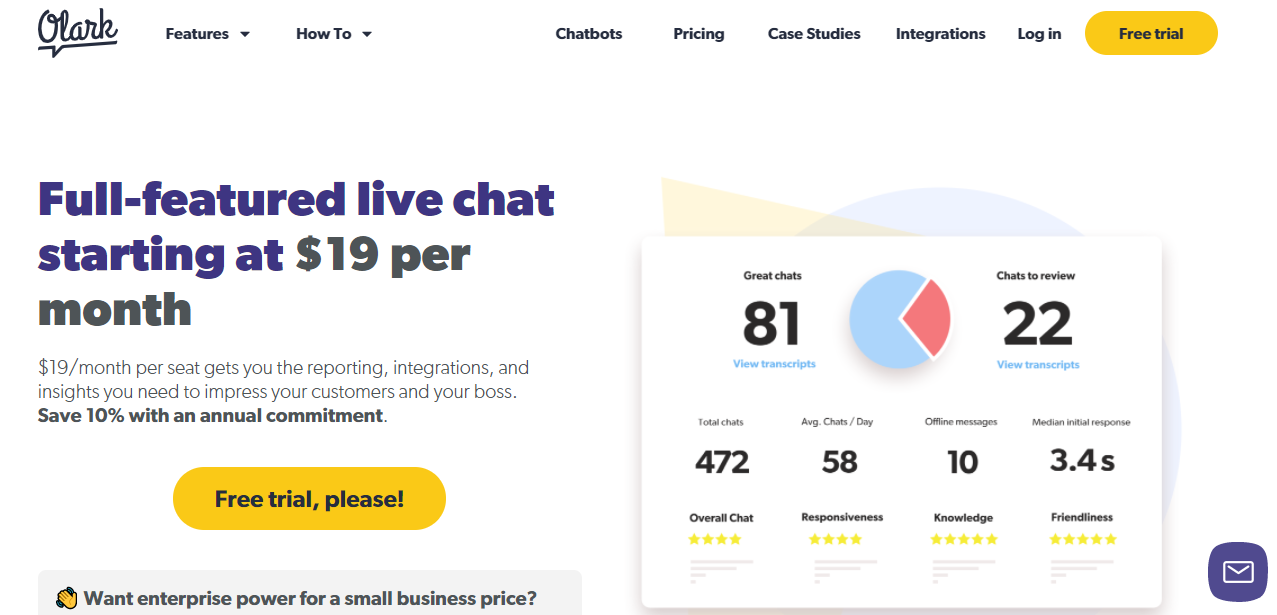Go to the Pricing page

(x=698, y=33)
